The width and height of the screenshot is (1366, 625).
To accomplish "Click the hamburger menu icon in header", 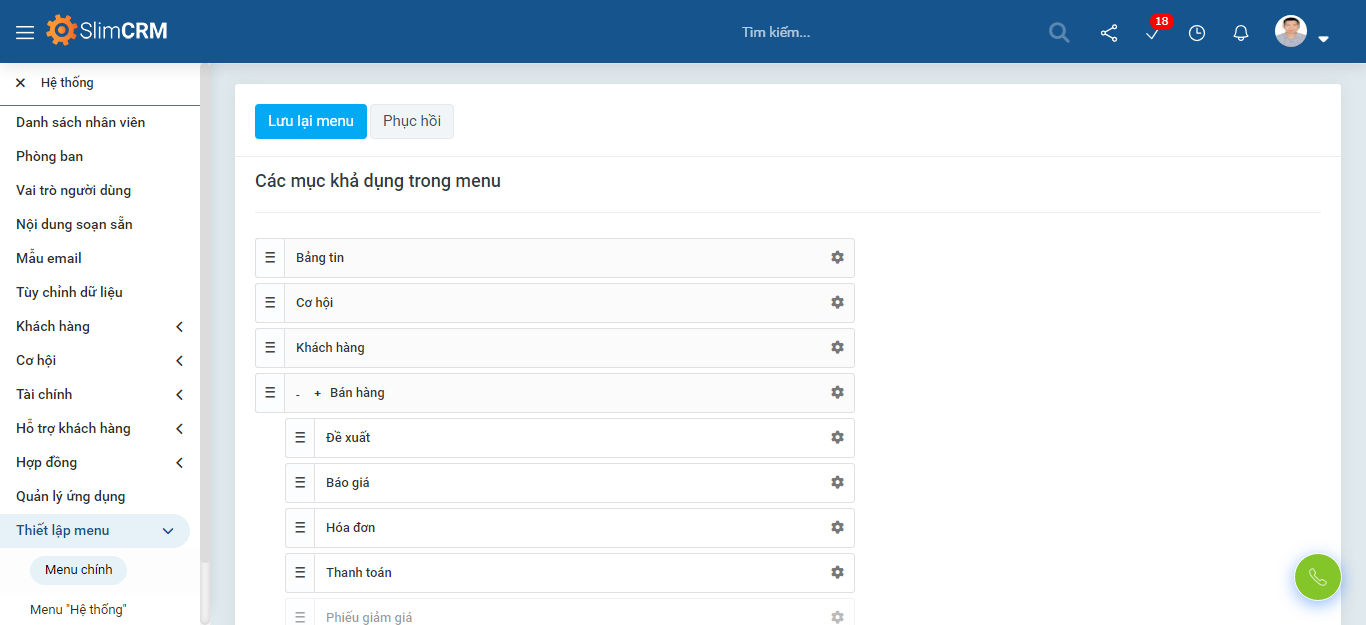I will (x=25, y=32).
